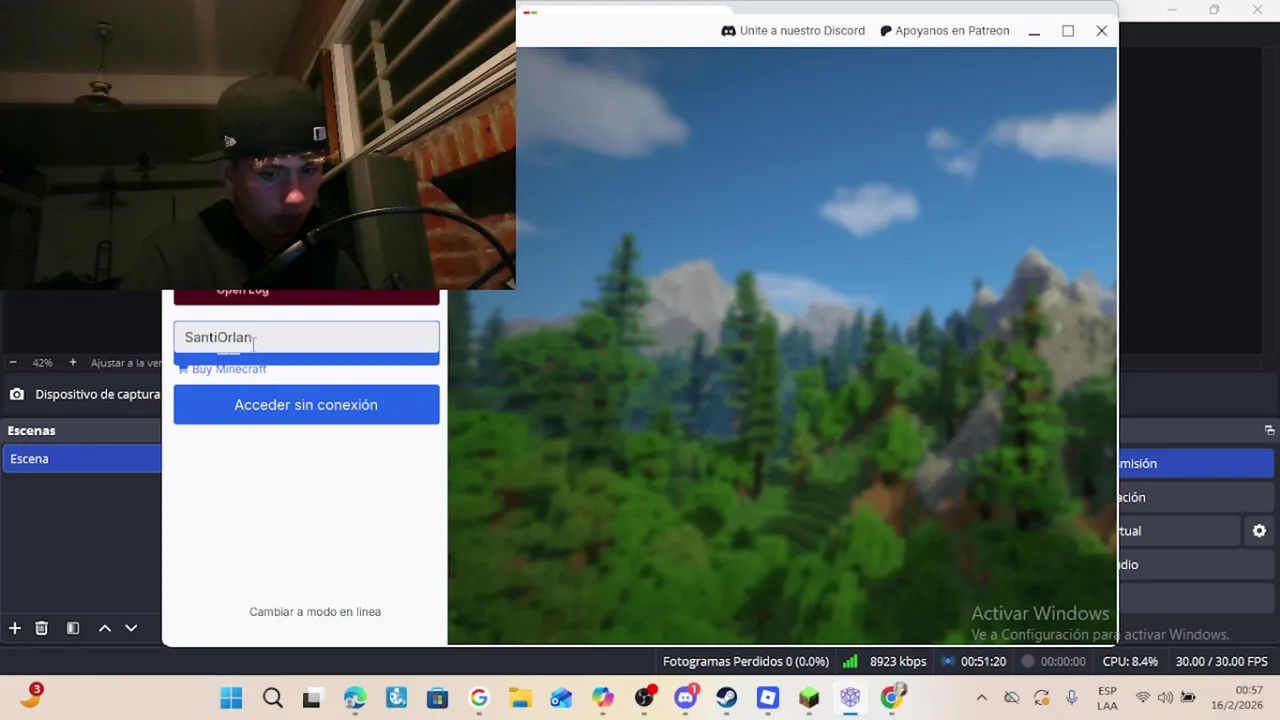Viewport: 1280px width, 720px height.
Task: Open Steam from the taskbar
Action: (x=726, y=698)
